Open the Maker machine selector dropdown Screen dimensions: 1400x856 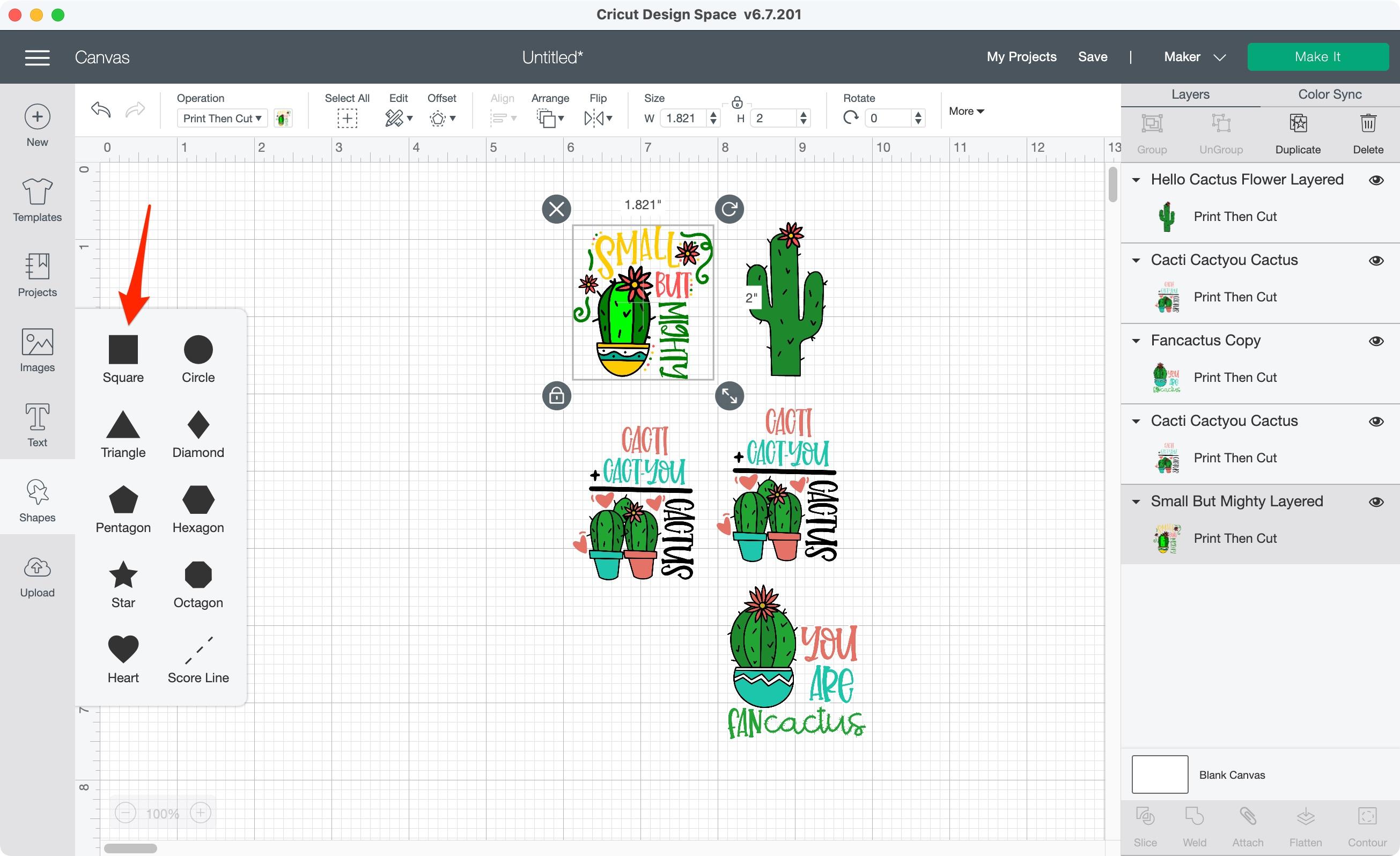point(1195,57)
